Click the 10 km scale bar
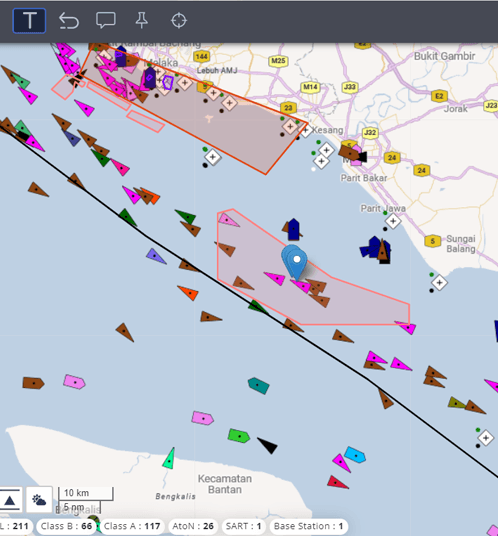The image size is (498, 536). tap(85, 494)
